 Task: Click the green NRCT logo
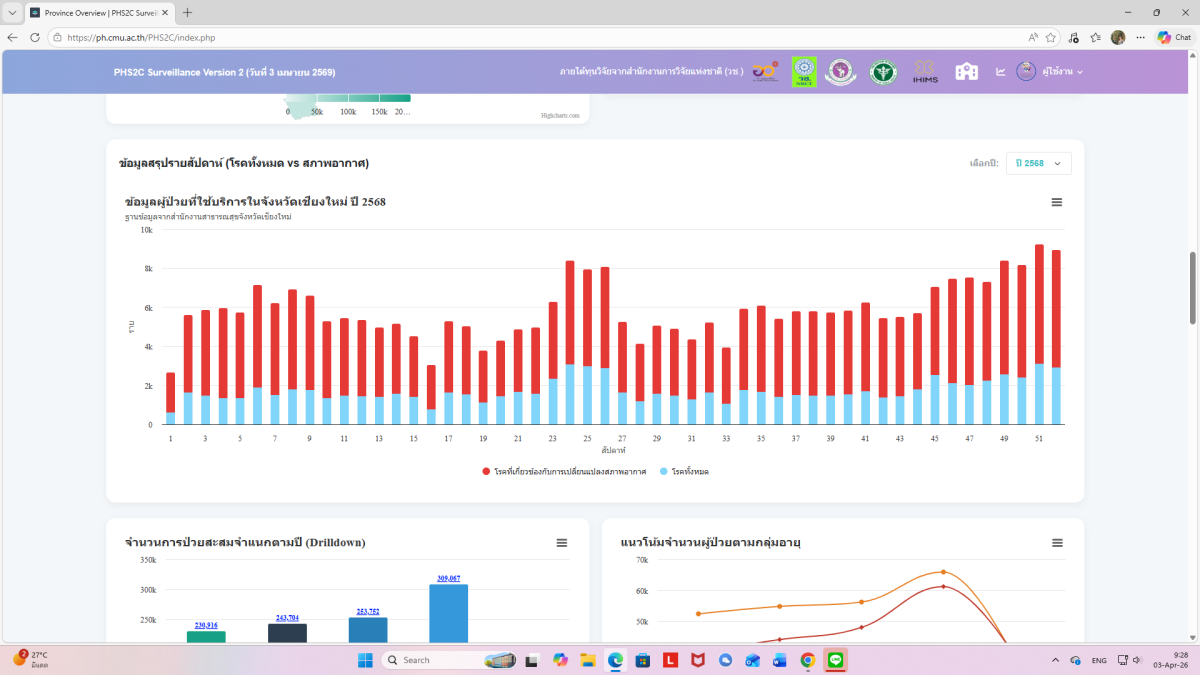(804, 72)
